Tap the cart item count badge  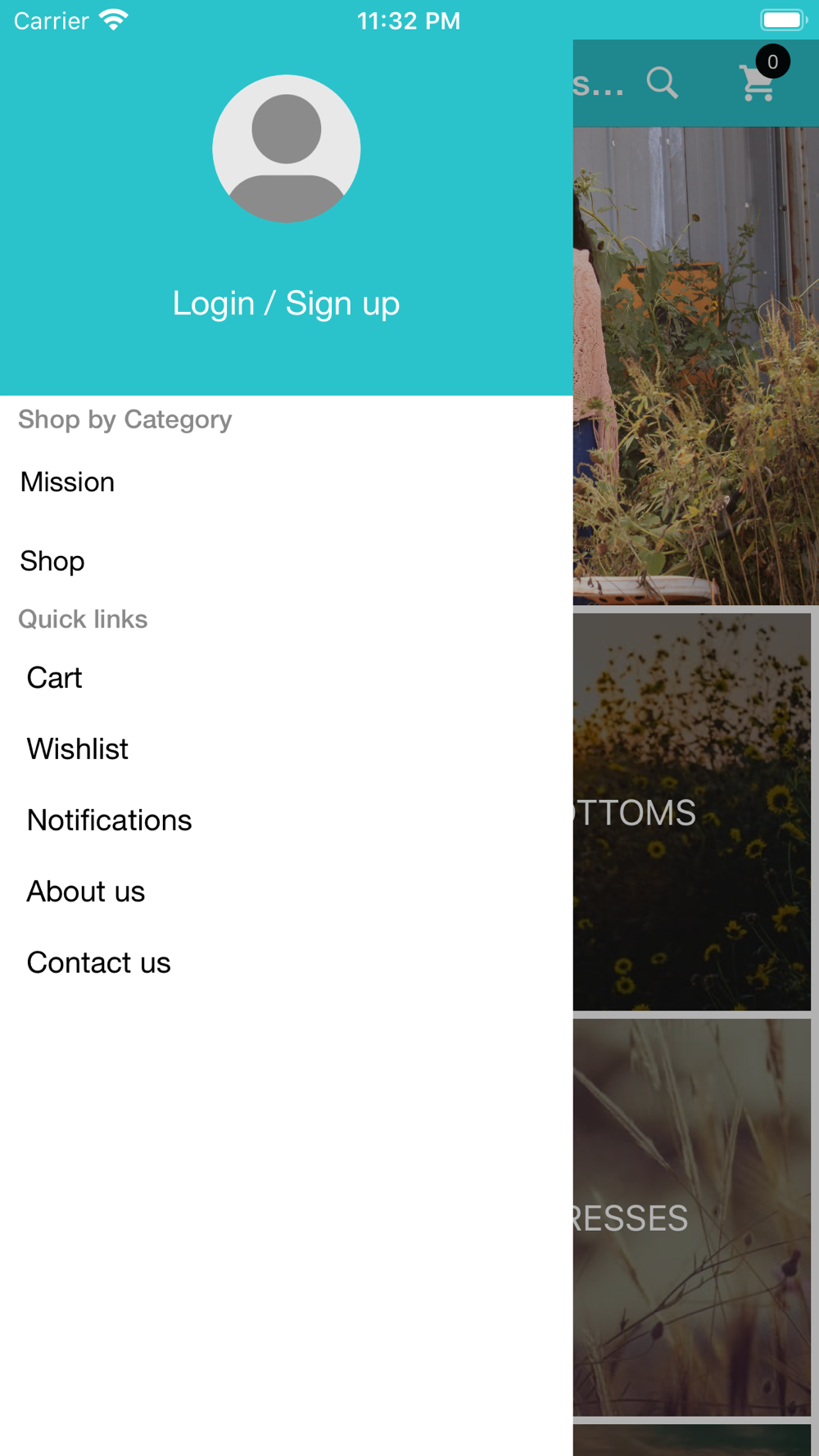tap(772, 61)
